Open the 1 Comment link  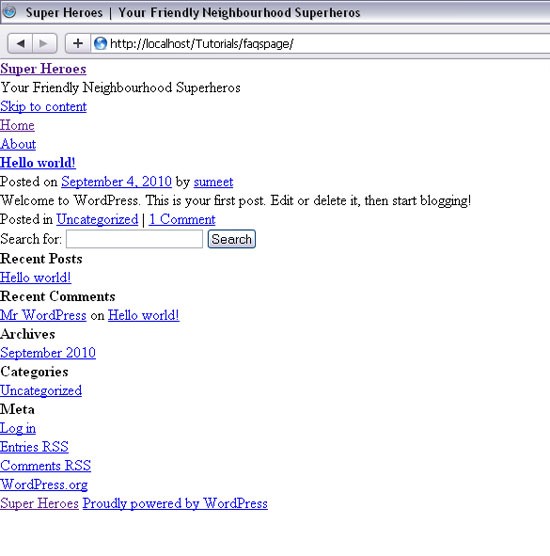click(182, 219)
